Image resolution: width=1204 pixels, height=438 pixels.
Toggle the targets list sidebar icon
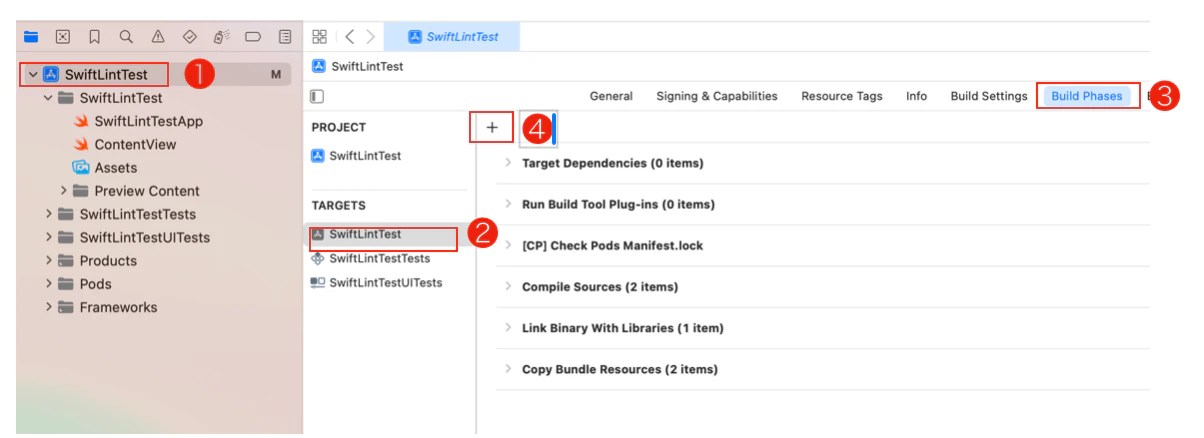pyautogui.click(x=318, y=96)
